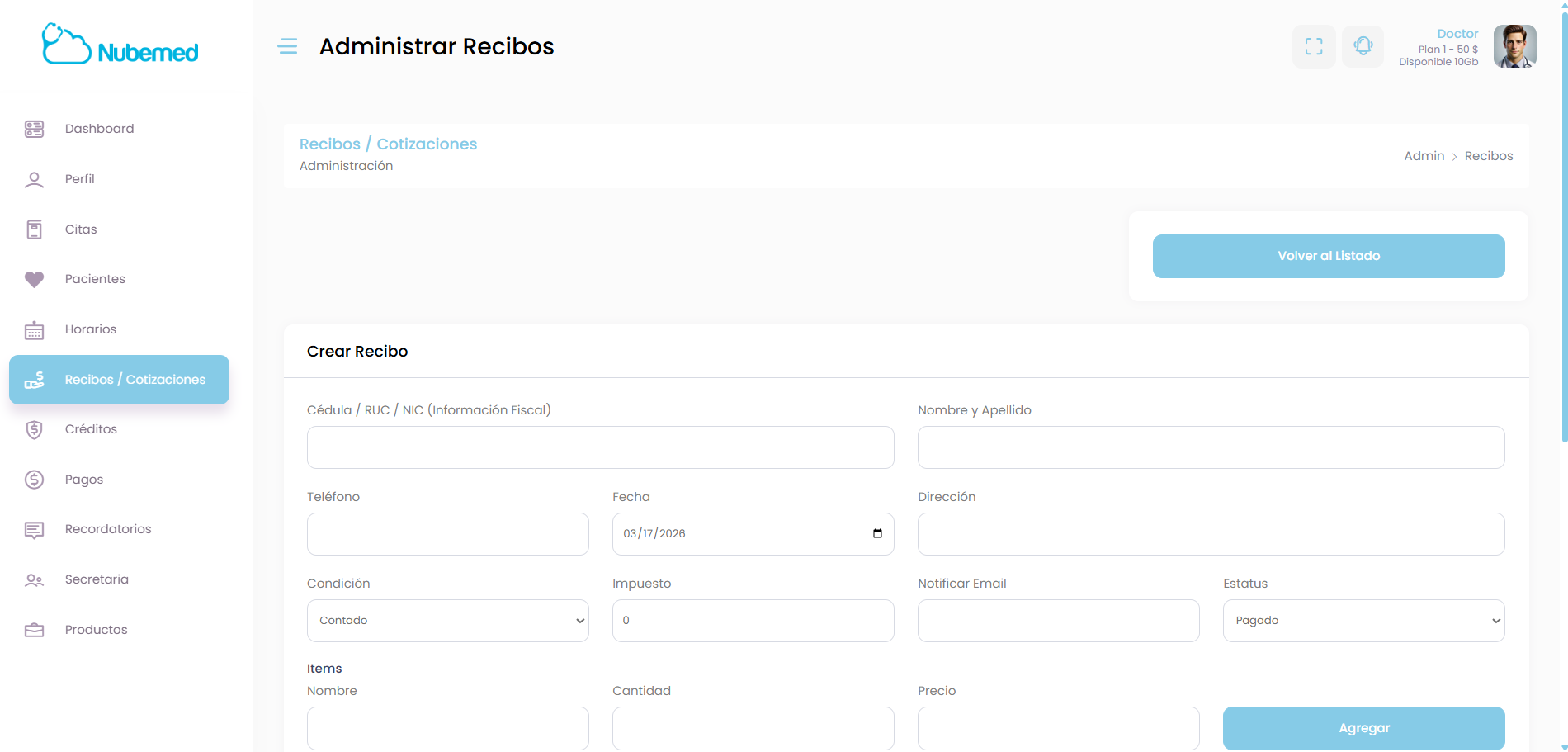Open the support headset icon
1568x752 pixels.
[x=1363, y=47]
